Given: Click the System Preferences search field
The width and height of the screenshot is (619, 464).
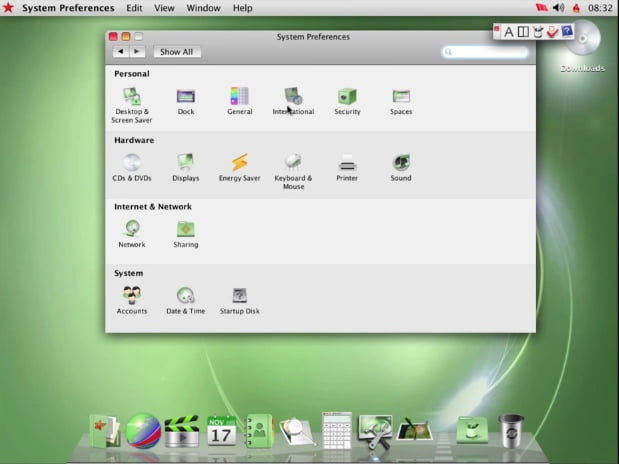Looking at the screenshot, I should click(488, 52).
